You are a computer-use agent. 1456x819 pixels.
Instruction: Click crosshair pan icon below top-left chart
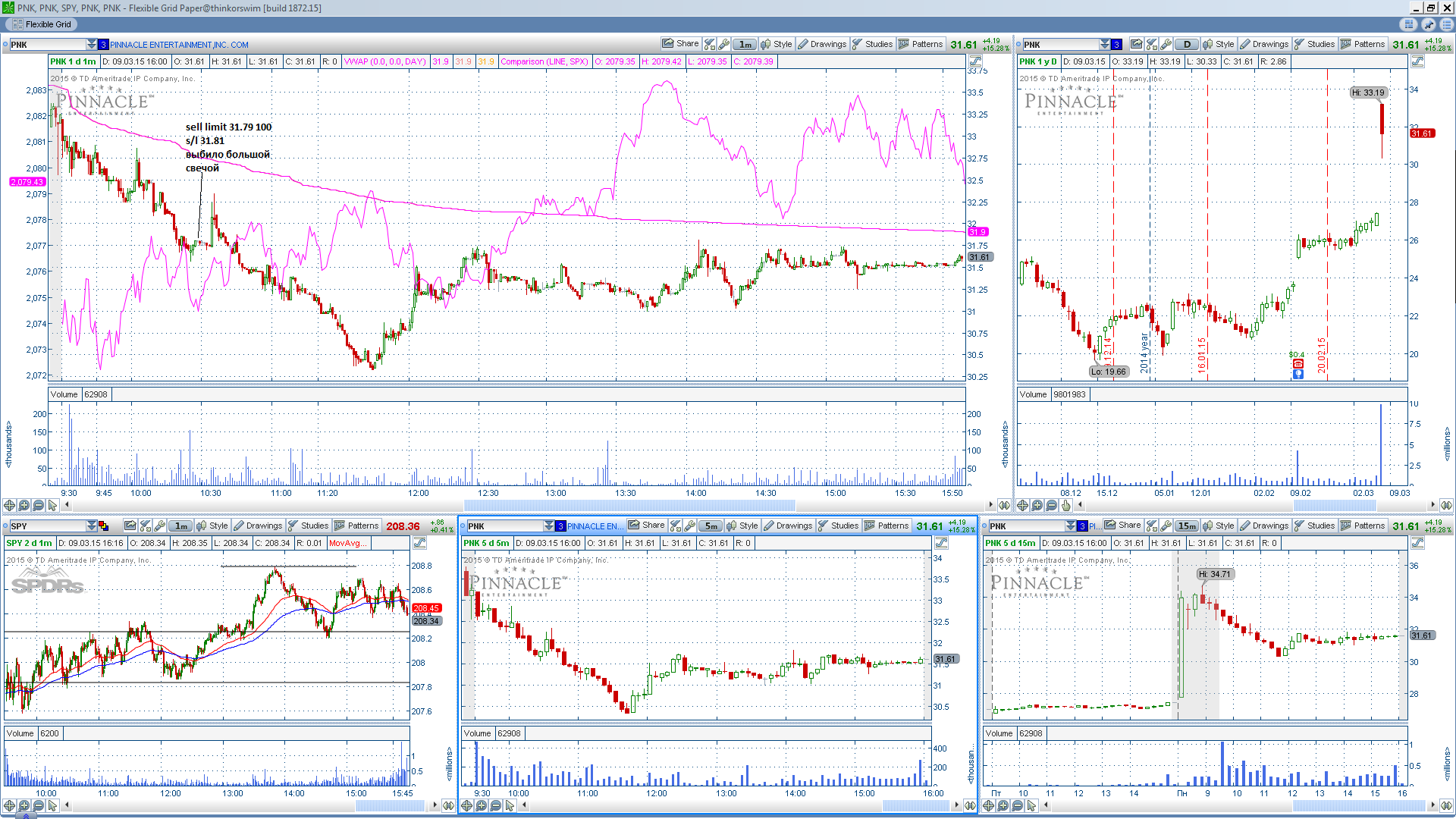[9, 505]
